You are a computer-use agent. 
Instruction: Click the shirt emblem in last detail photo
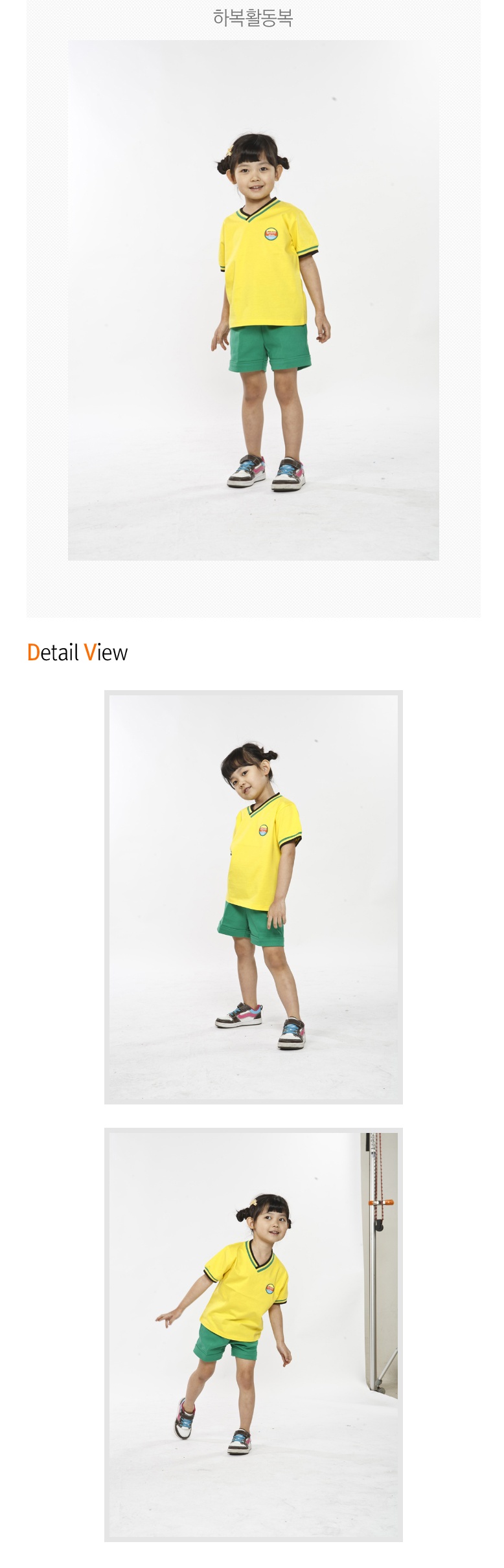[x=270, y=1288]
